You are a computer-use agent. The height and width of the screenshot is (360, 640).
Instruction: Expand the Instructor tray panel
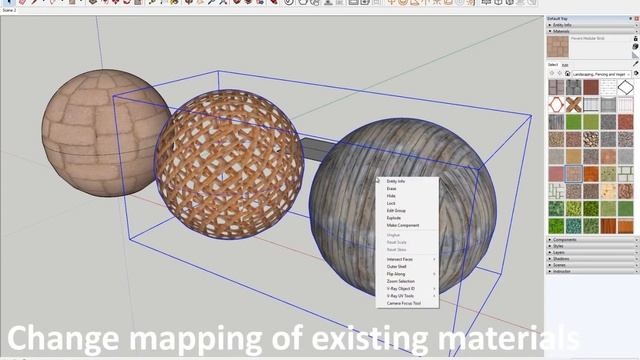click(x=592, y=271)
